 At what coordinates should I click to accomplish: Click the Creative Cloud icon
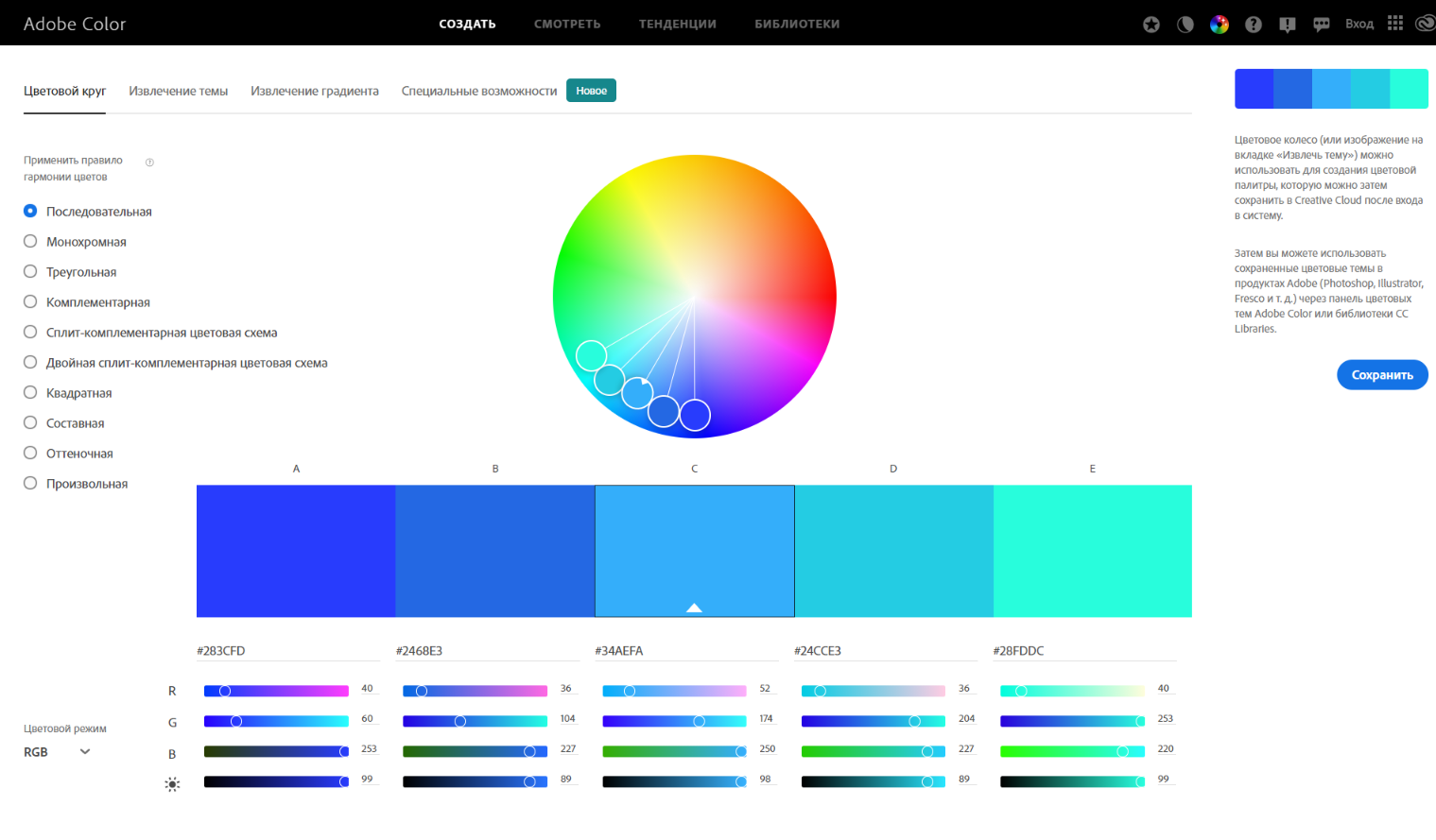coord(1425,24)
